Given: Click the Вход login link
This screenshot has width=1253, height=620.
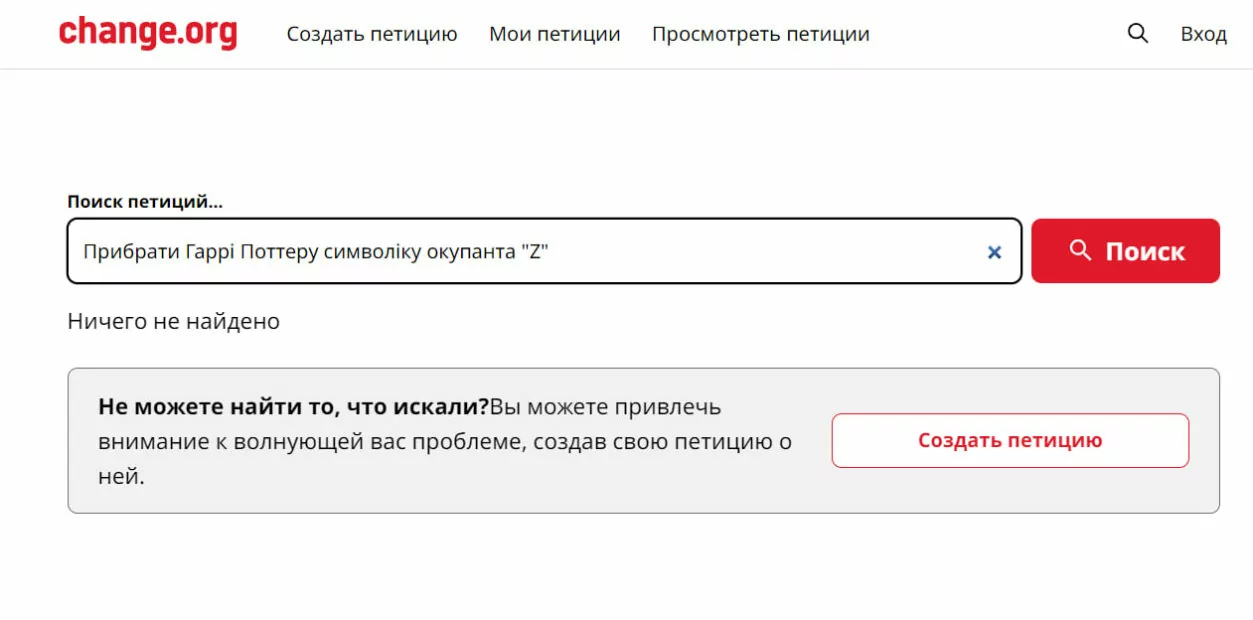Looking at the screenshot, I should click(1203, 34).
